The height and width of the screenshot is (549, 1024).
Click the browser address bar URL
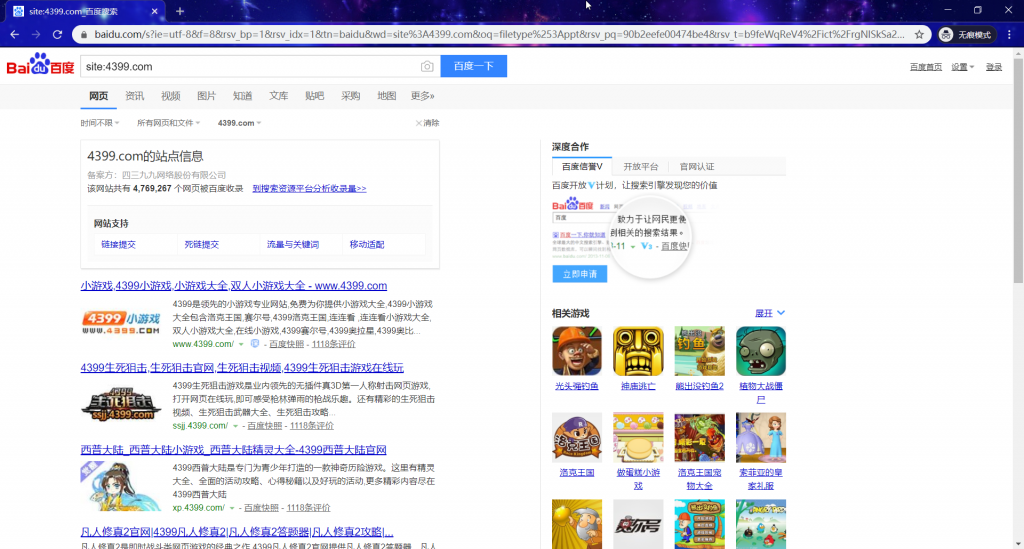pos(500,35)
